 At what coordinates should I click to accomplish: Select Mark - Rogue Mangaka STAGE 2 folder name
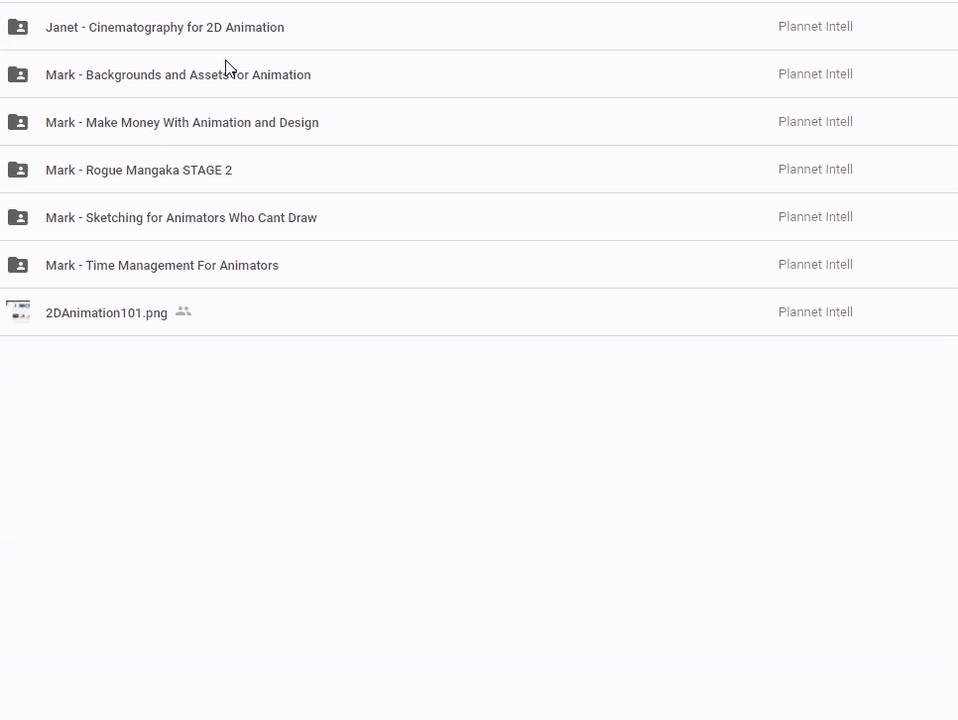139,170
